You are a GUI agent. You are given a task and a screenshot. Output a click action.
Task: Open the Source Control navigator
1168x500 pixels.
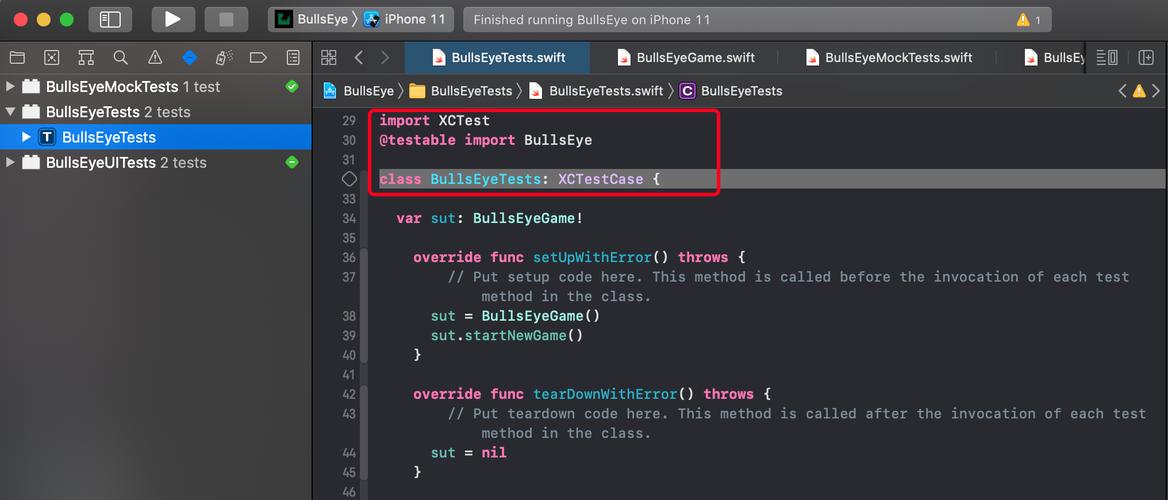coord(51,57)
